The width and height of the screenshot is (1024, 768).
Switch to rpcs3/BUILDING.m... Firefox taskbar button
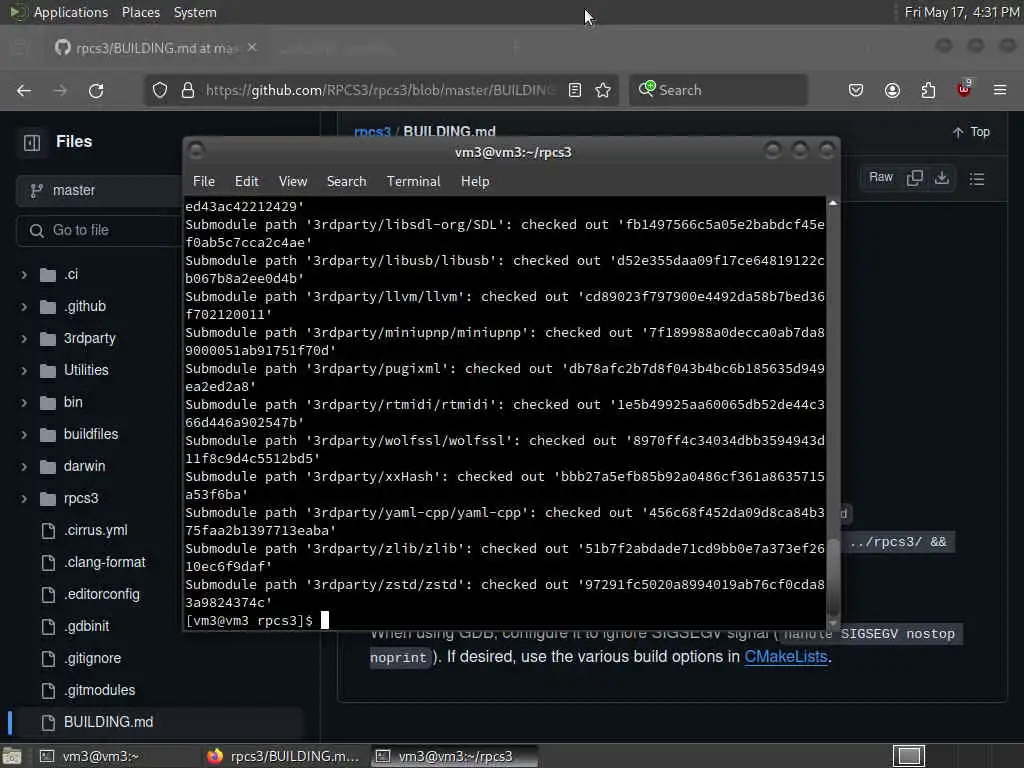click(283, 756)
